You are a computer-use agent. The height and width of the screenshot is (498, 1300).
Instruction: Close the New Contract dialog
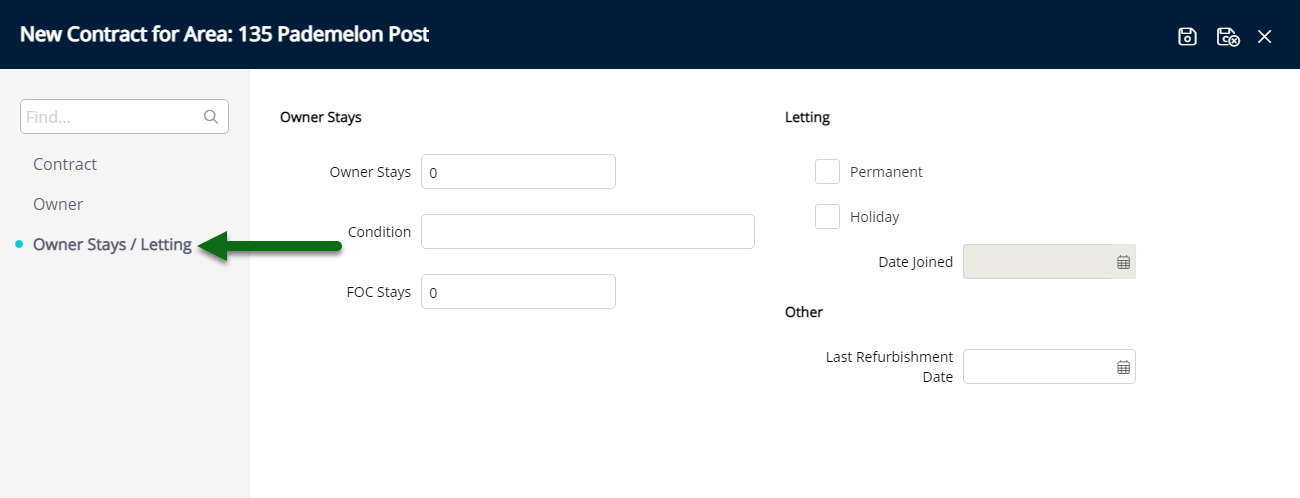click(1265, 37)
